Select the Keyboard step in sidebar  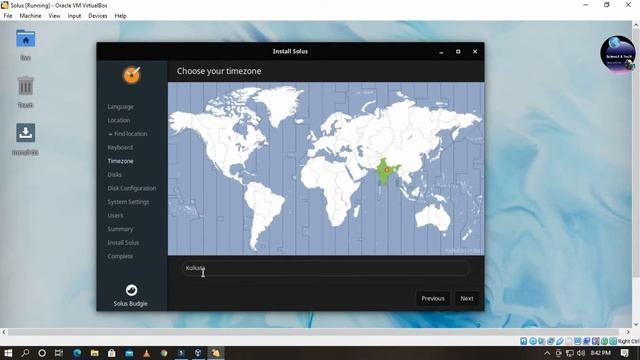click(120, 147)
